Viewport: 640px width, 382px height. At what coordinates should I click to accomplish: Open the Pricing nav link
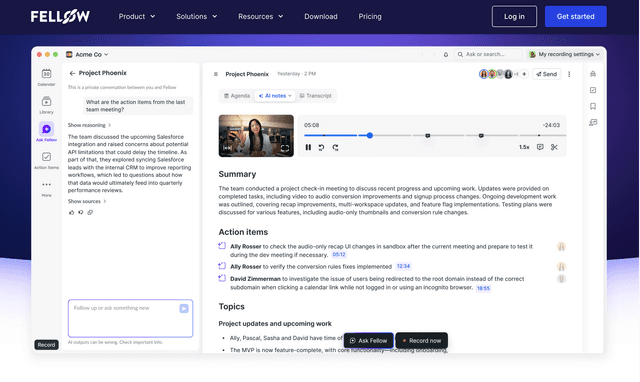pyautogui.click(x=370, y=17)
